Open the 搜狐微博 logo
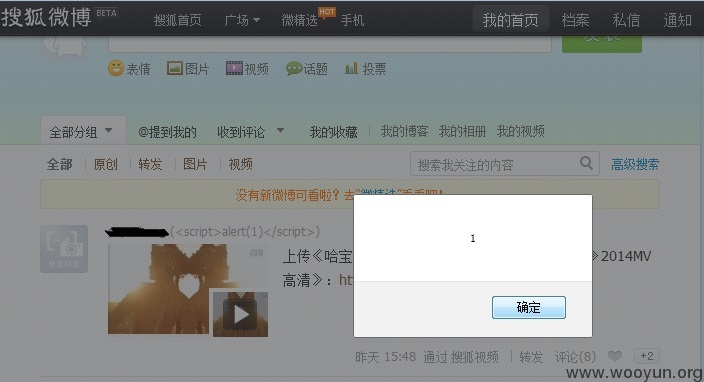The height and width of the screenshot is (382, 704). (46, 17)
